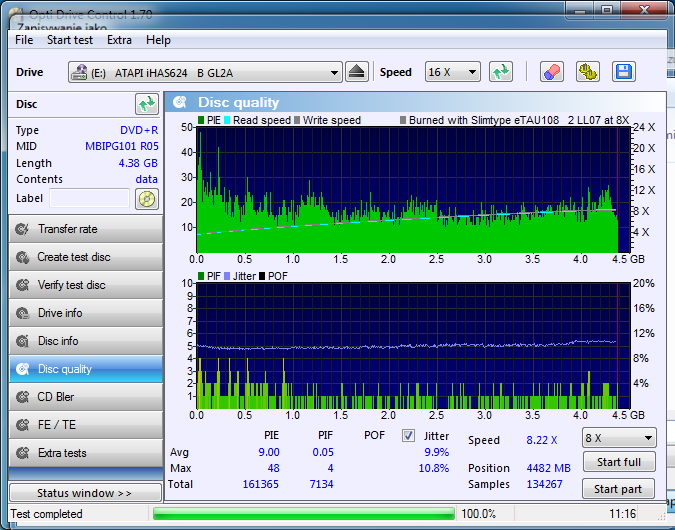
Task: Open options with the yellow gear icon
Action: tap(588, 72)
